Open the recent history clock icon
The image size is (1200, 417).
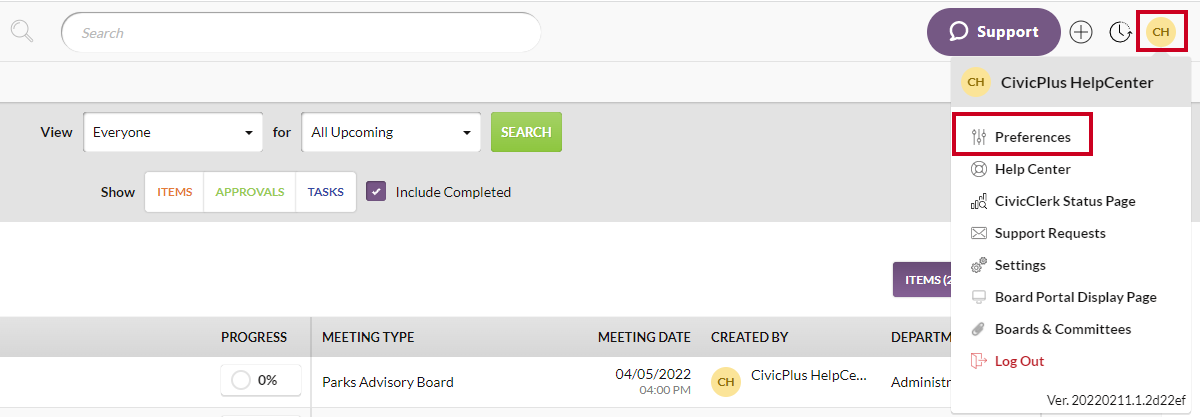point(1121,32)
